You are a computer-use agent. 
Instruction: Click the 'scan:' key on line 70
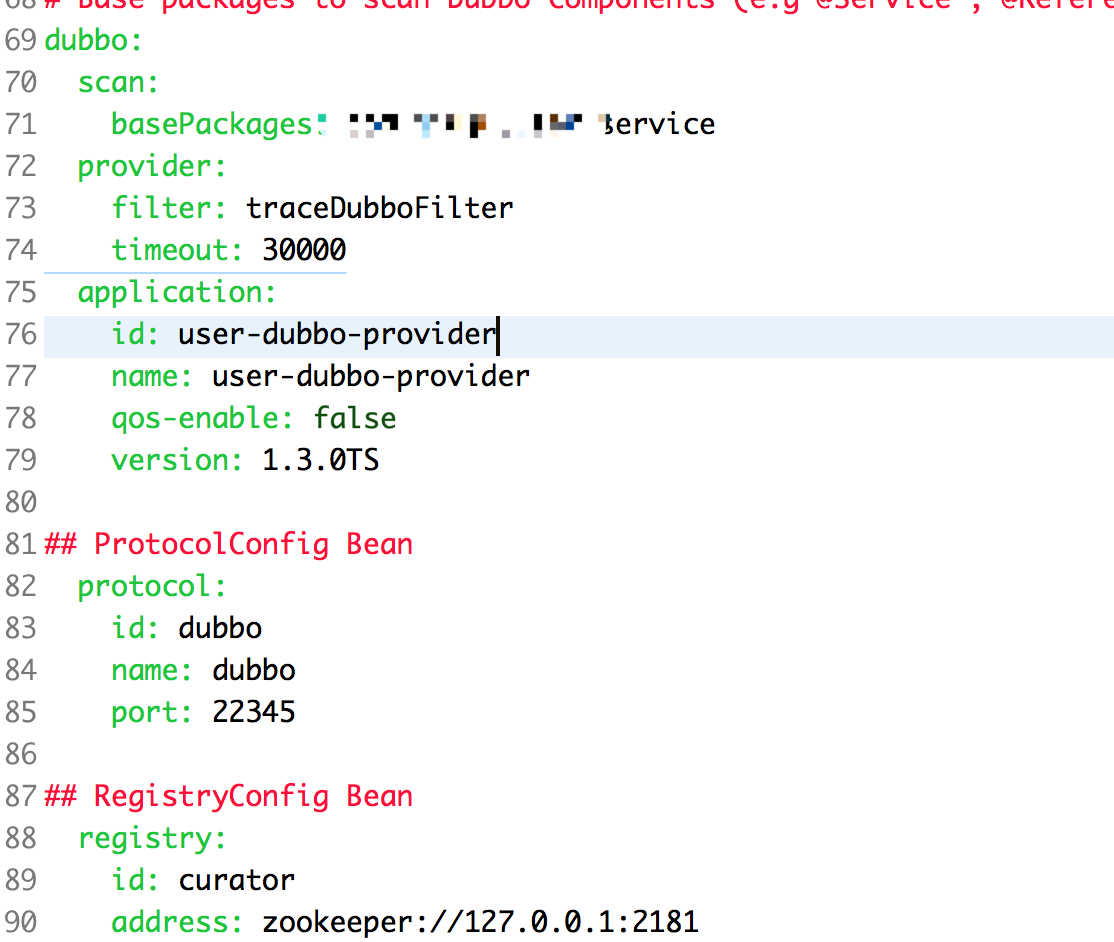118,82
